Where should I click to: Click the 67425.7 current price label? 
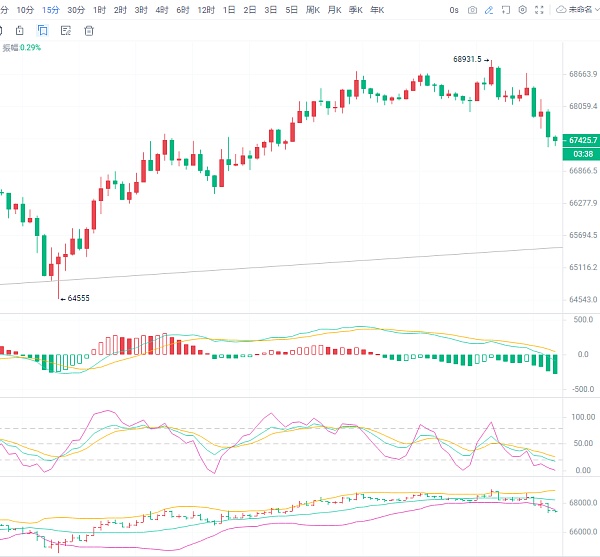[581, 141]
